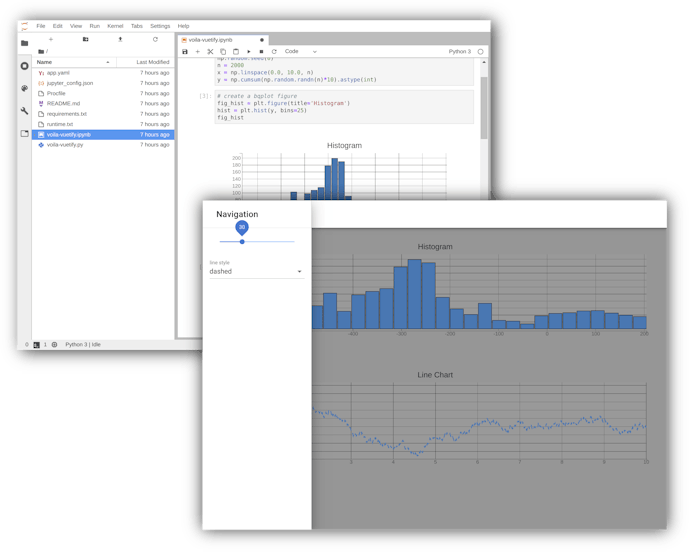Select app.yaml in file list

pos(103,73)
